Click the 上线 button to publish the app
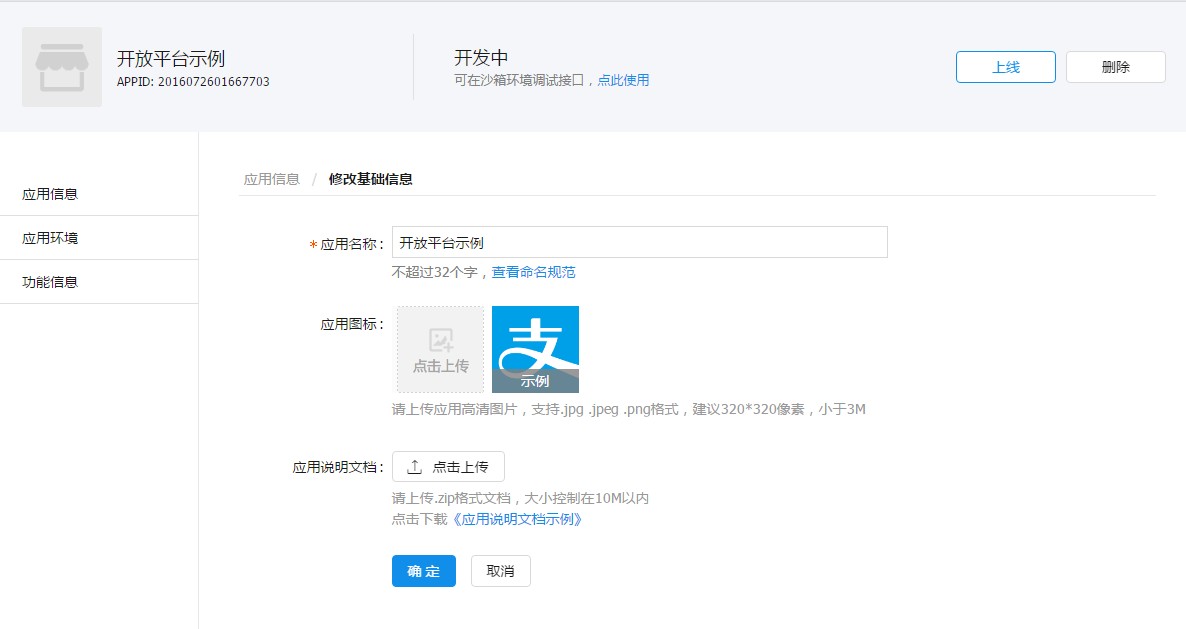This screenshot has width=1186, height=629. [1005, 67]
